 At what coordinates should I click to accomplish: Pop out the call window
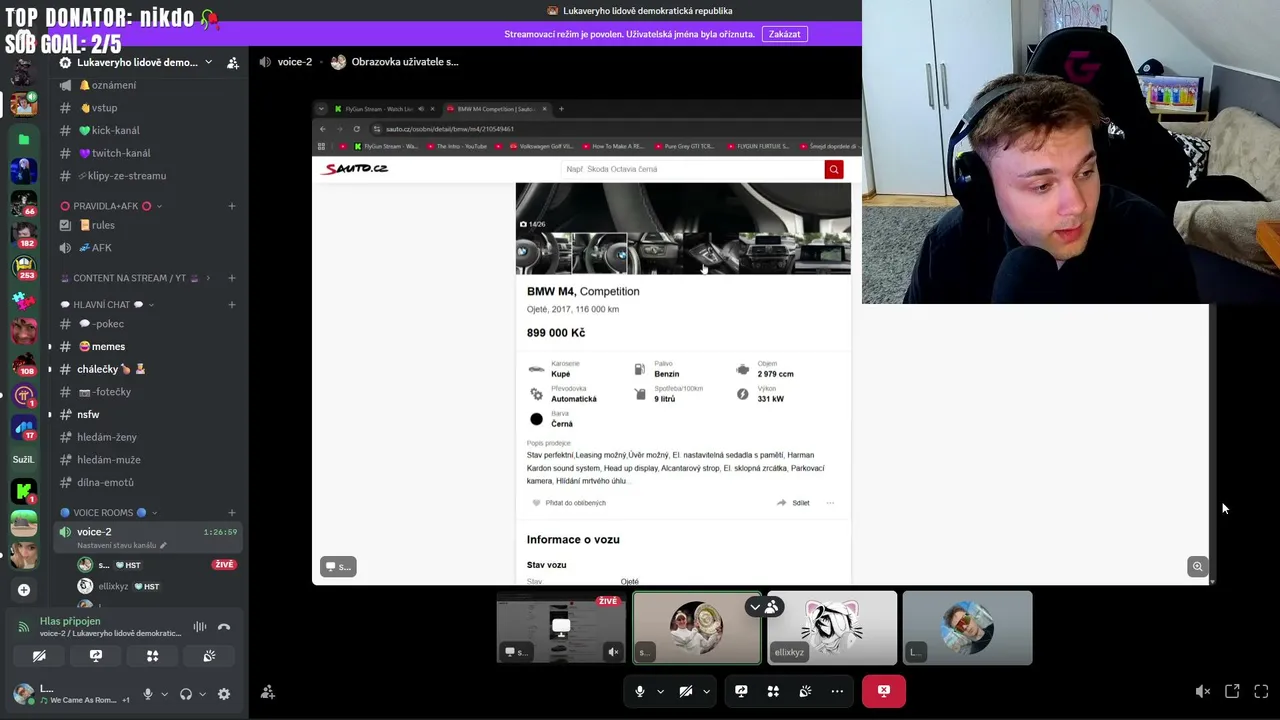tap(1232, 691)
